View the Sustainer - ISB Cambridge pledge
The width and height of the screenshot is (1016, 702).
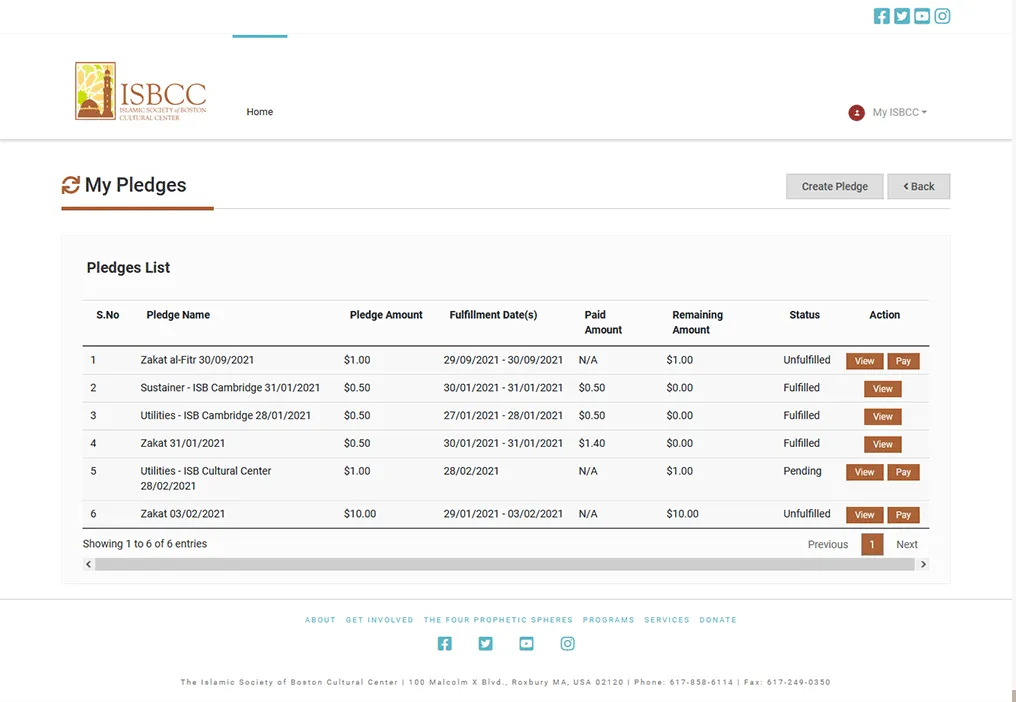click(x=883, y=390)
